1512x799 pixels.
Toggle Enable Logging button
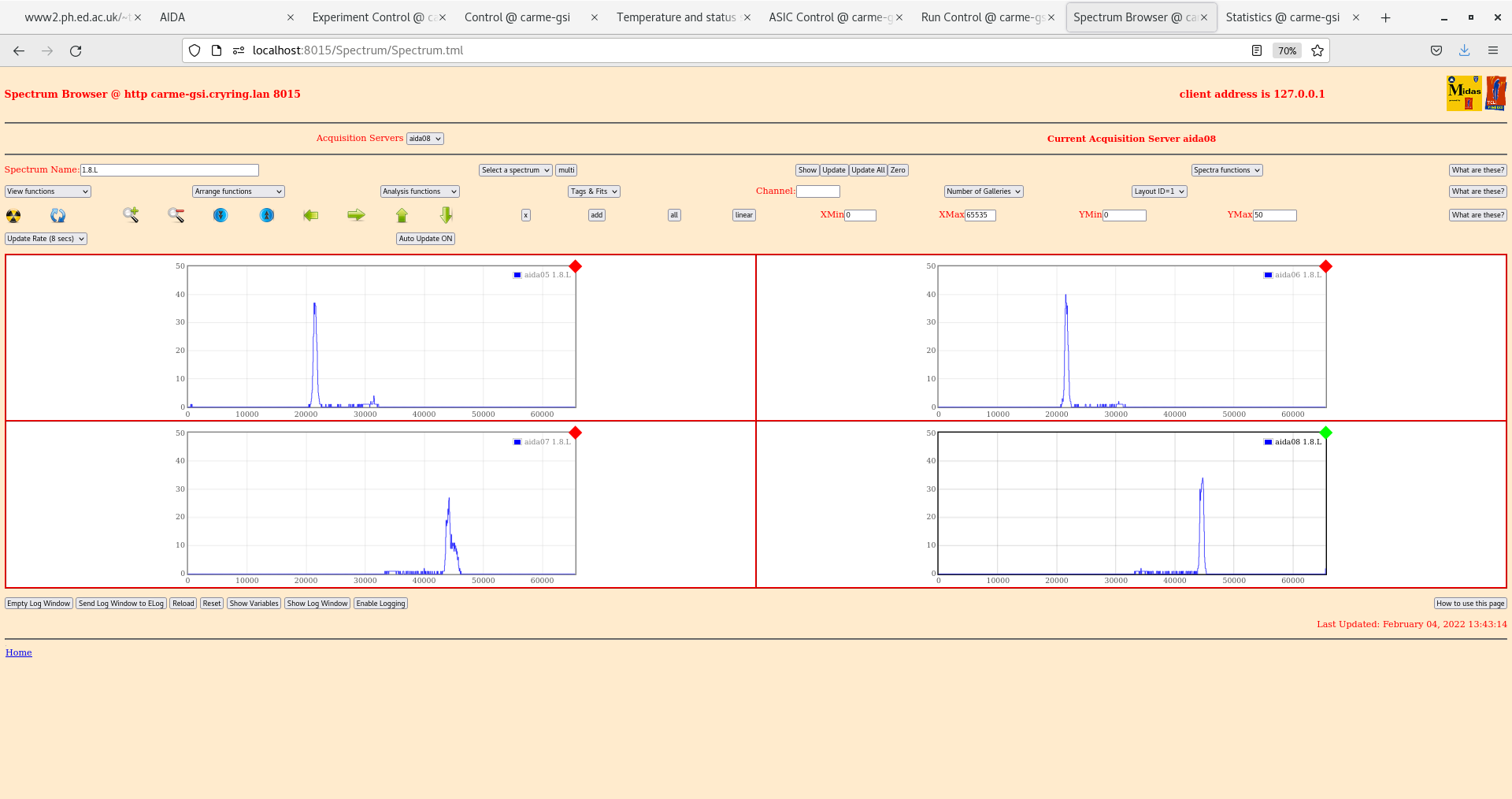point(380,604)
